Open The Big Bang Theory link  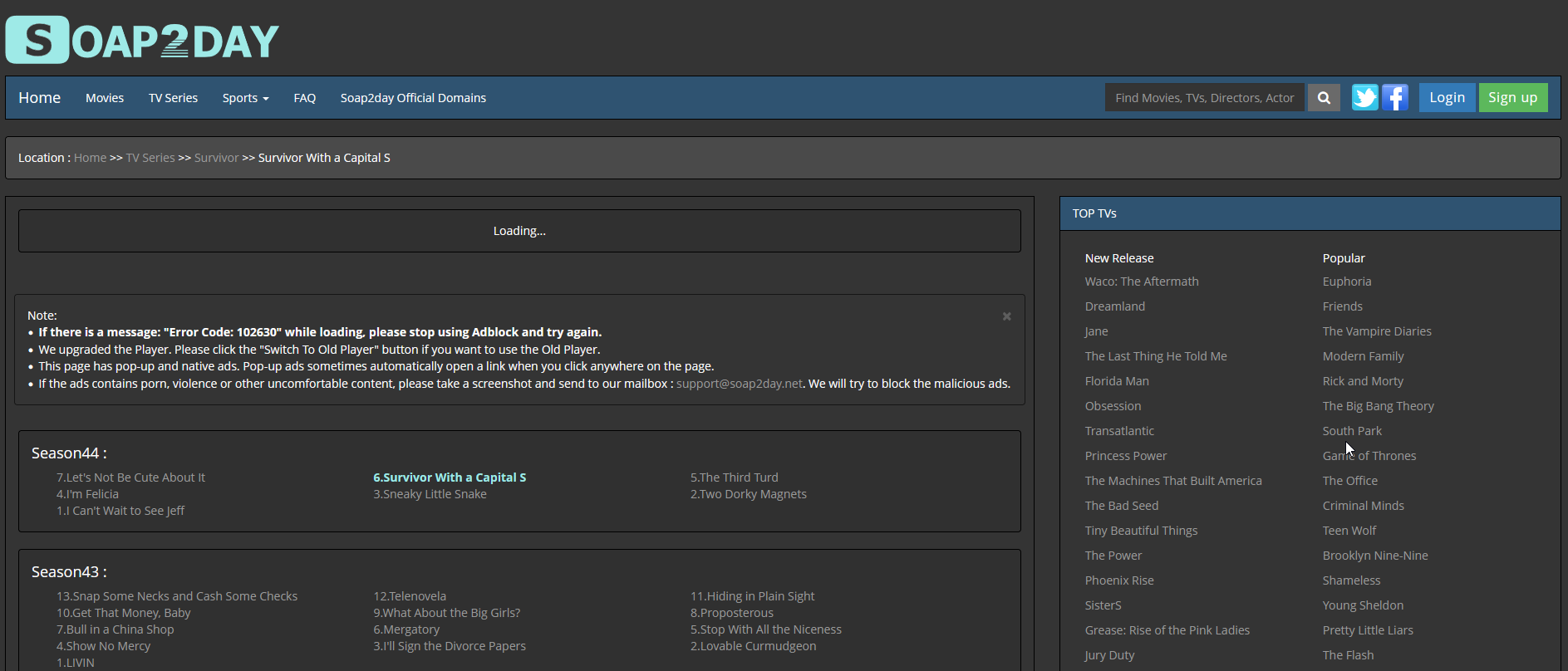click(x=1379, y=406)
